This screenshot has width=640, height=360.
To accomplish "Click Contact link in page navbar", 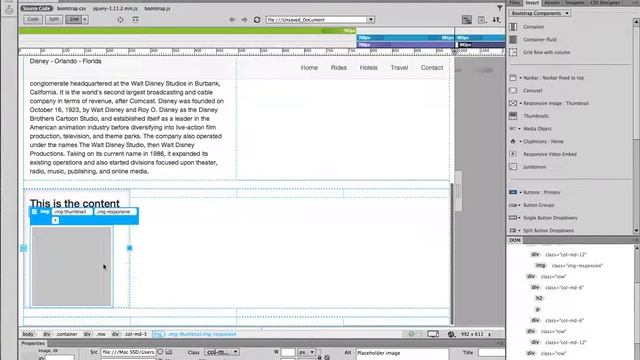I will (x=432, y=68).
